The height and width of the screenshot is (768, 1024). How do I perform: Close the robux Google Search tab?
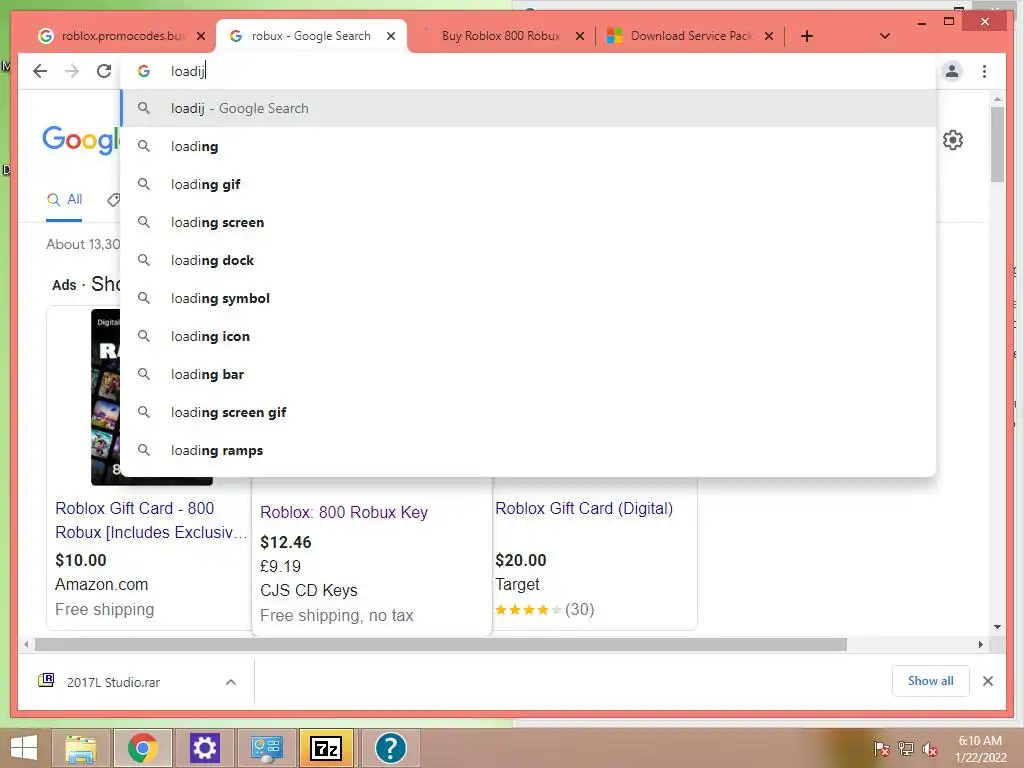point(391,36)
